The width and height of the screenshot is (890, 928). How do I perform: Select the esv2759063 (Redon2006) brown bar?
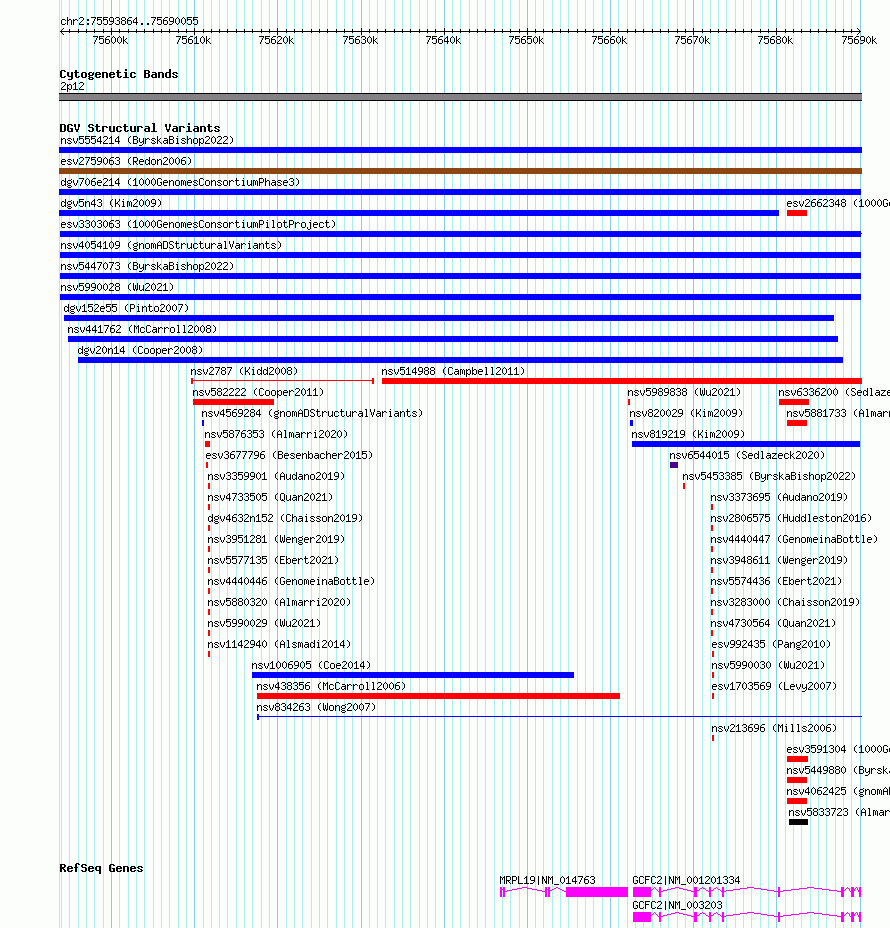[x=460, y=171]
